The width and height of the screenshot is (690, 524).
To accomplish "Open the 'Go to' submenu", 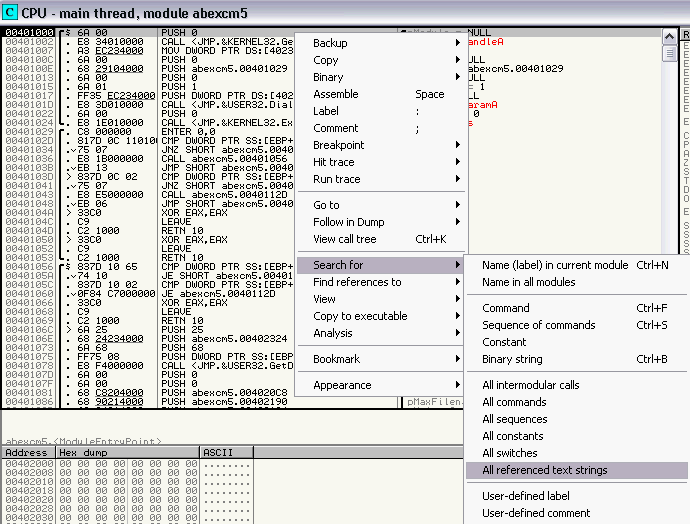I will click(326, 205).
